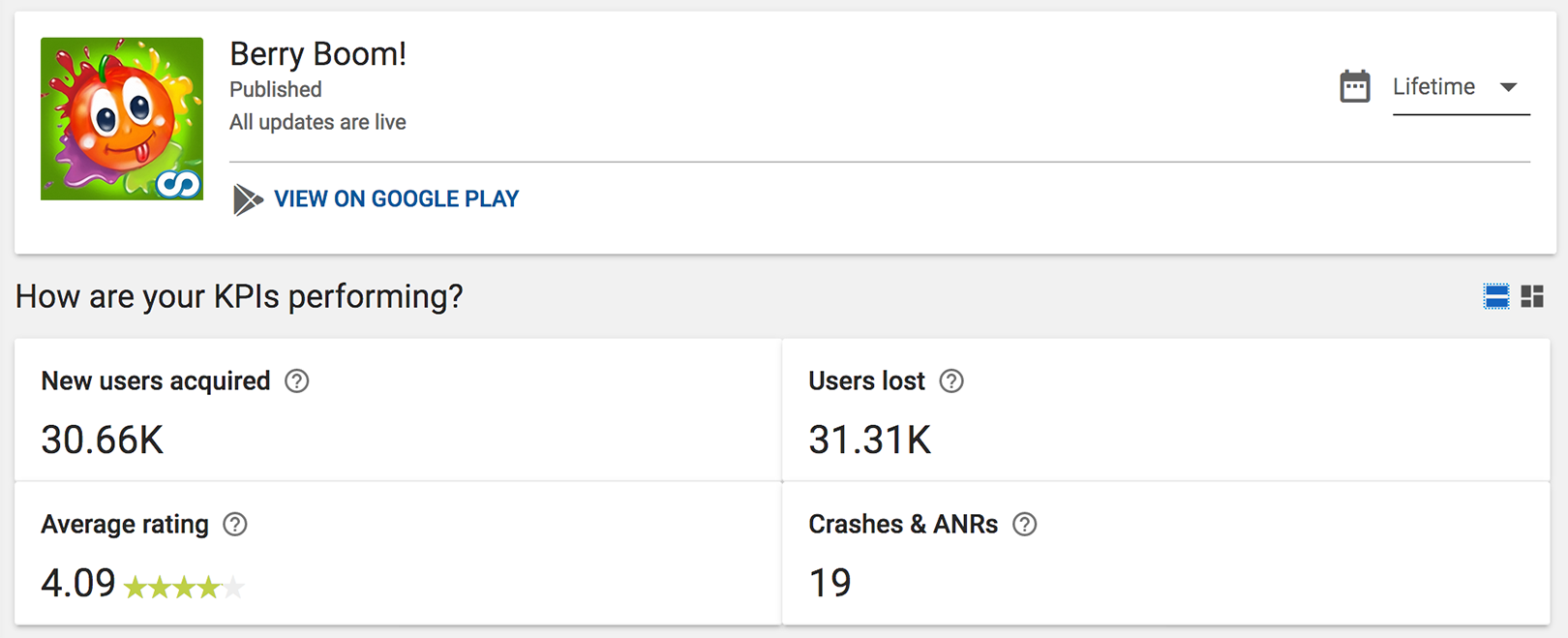The width and height of the screenshot is (1568, 638).
Task: Open the calendar date range icon
Action: point(1355,87)
